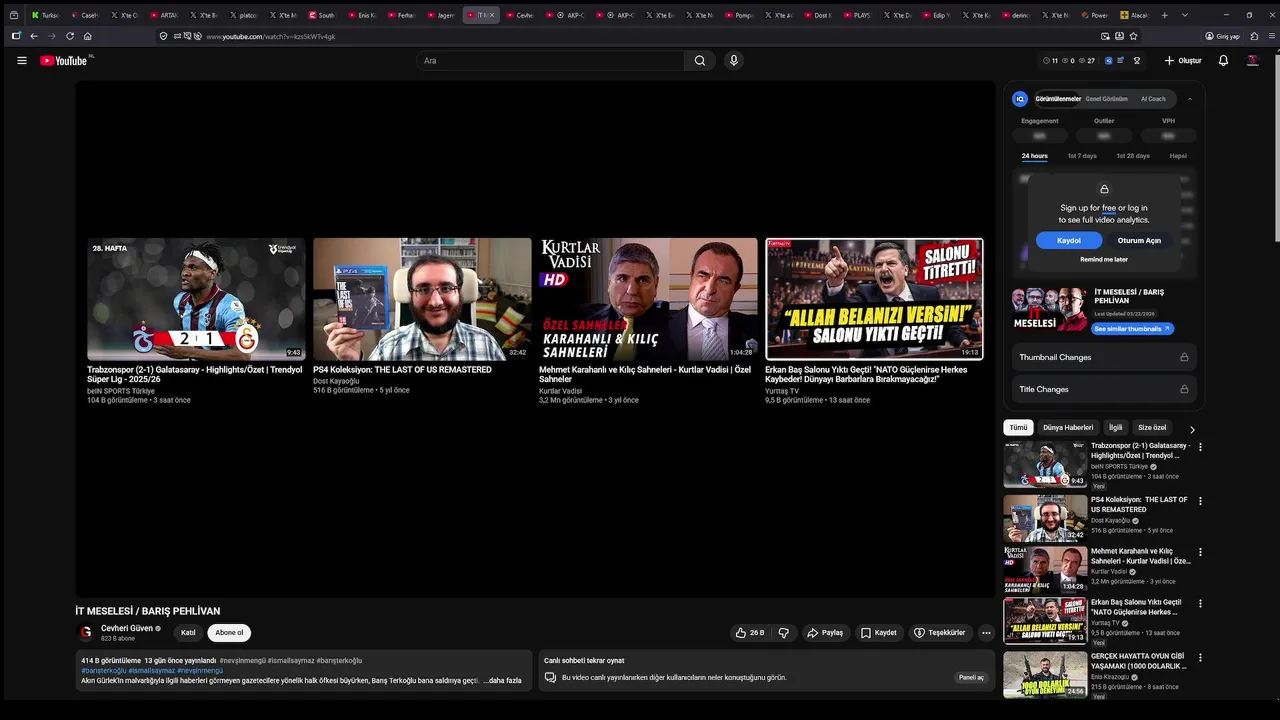Screen dimensions: 1280x720
Task: Reload the page in browser toolbar
Action: click(69, 36)
